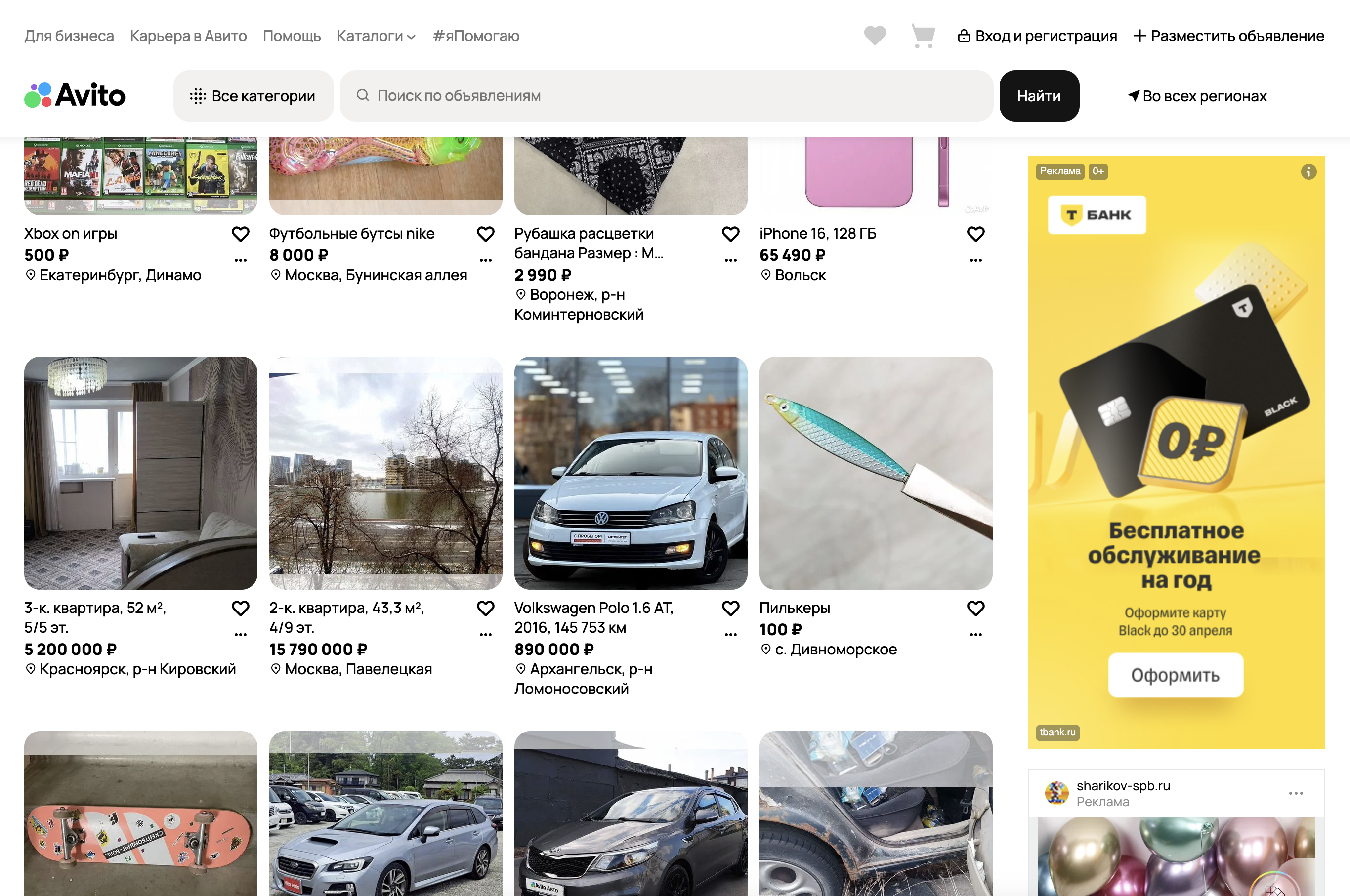Favorite the Пилькеры listing
This screenshot has width=1350, height=896.
coord(975,608)
